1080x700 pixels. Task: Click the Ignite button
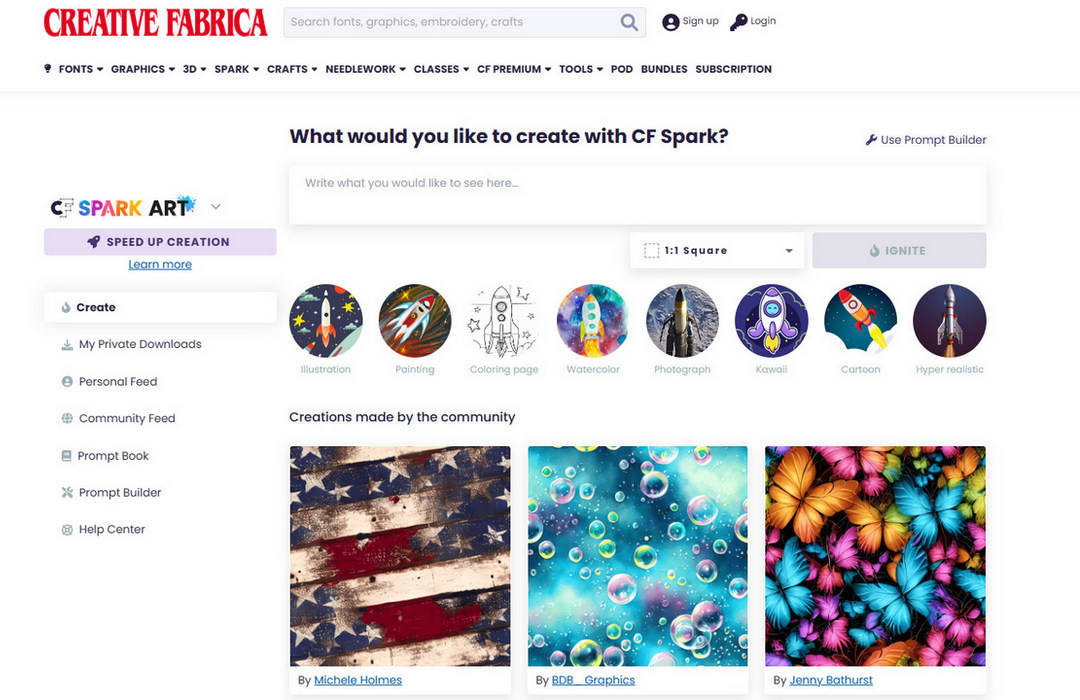point(899,250)
